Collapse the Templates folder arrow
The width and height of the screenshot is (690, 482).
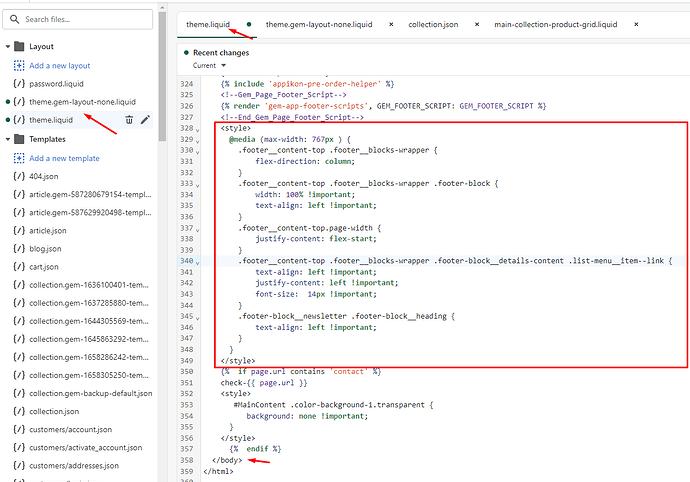pos(7,139)
